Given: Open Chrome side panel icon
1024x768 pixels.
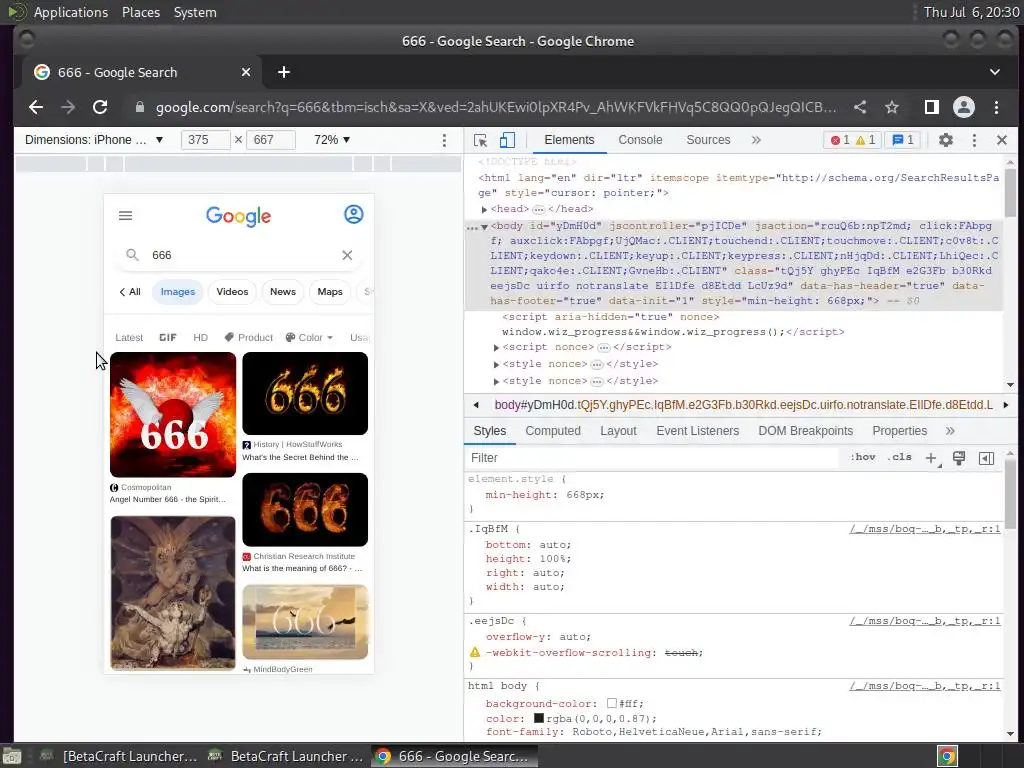Looking at the screenshot, I should [x=931, y=107].
